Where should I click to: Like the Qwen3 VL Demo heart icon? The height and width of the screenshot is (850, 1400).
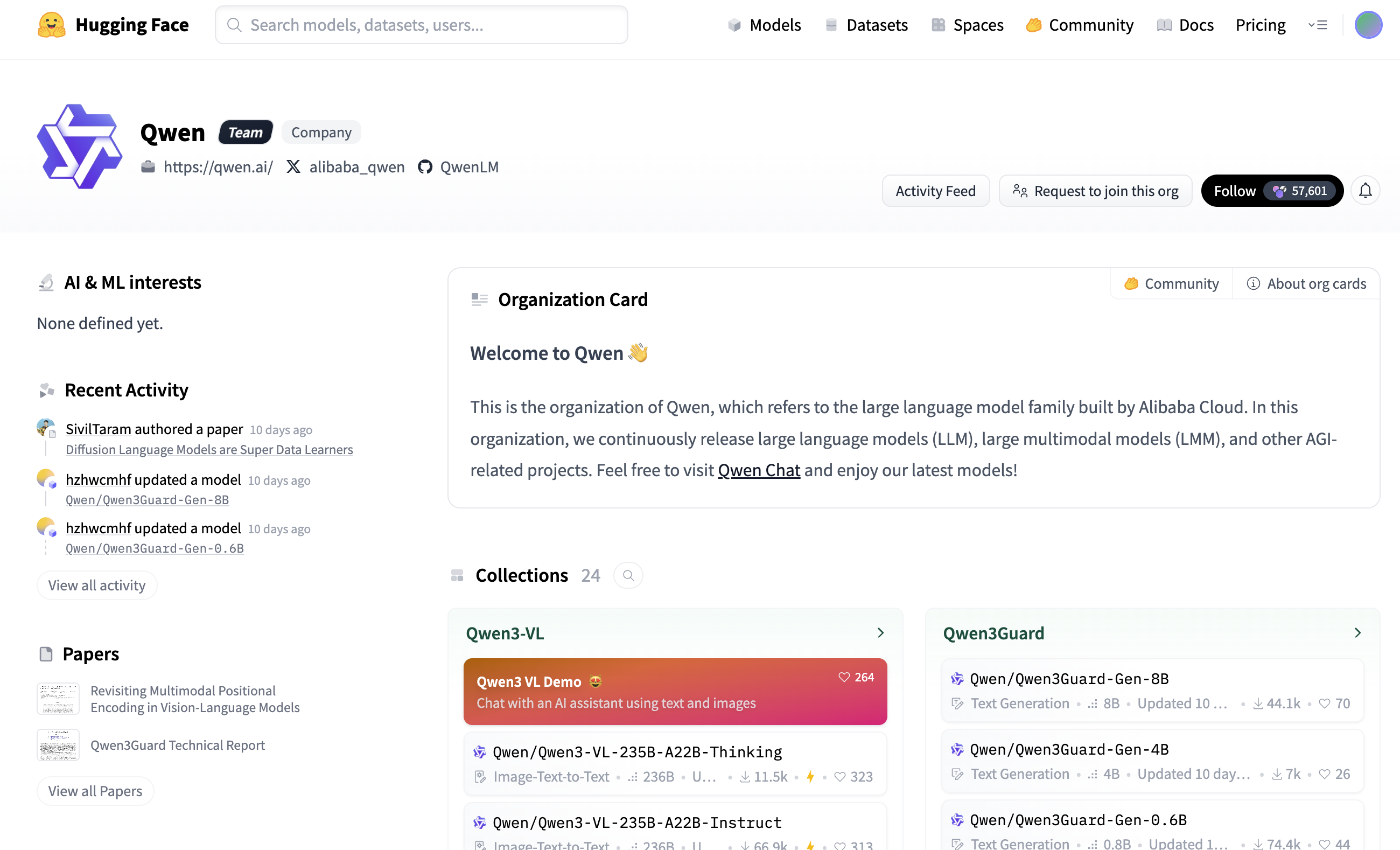[x=844, y=677]
